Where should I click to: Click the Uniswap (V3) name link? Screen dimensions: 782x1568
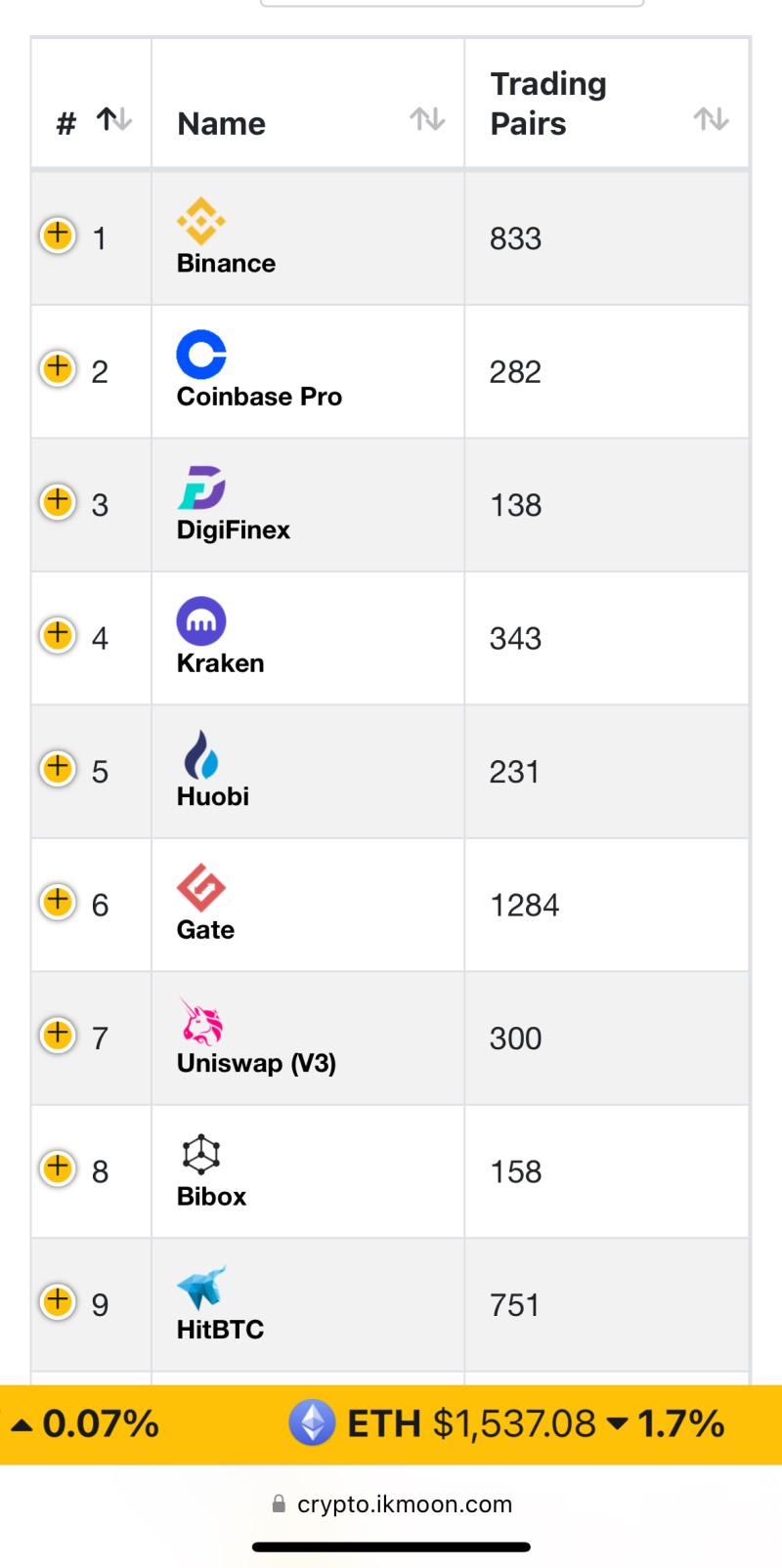(x=256, y=1063)
